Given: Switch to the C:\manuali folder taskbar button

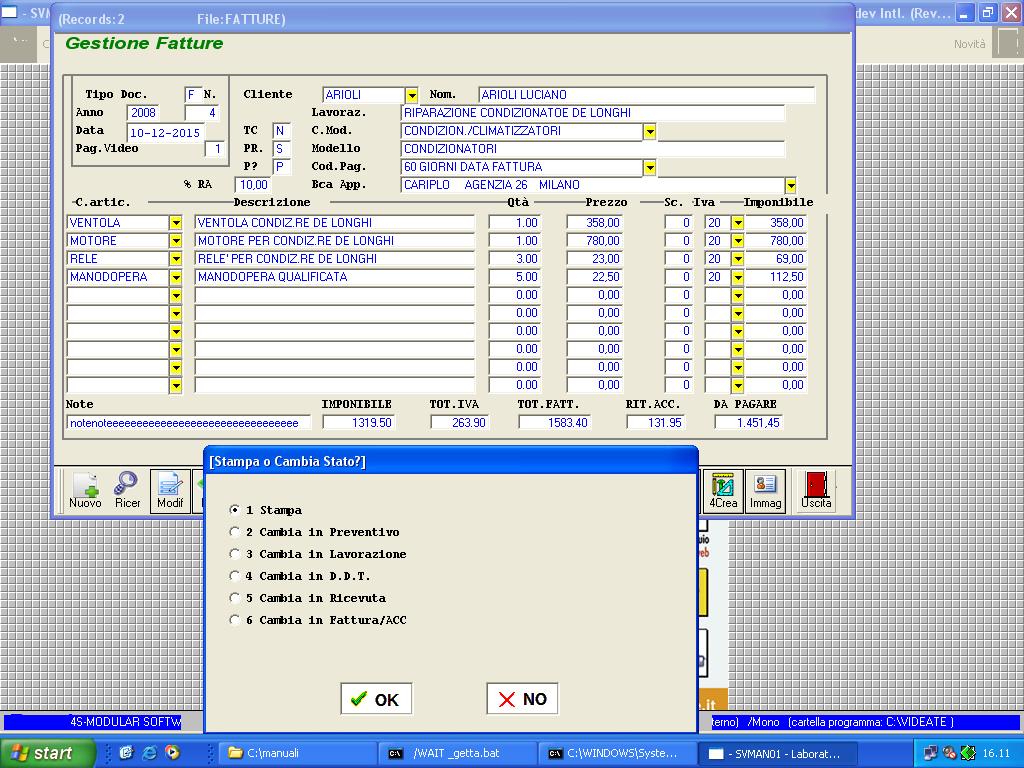Looking at the screenshot, I should 296,753.
